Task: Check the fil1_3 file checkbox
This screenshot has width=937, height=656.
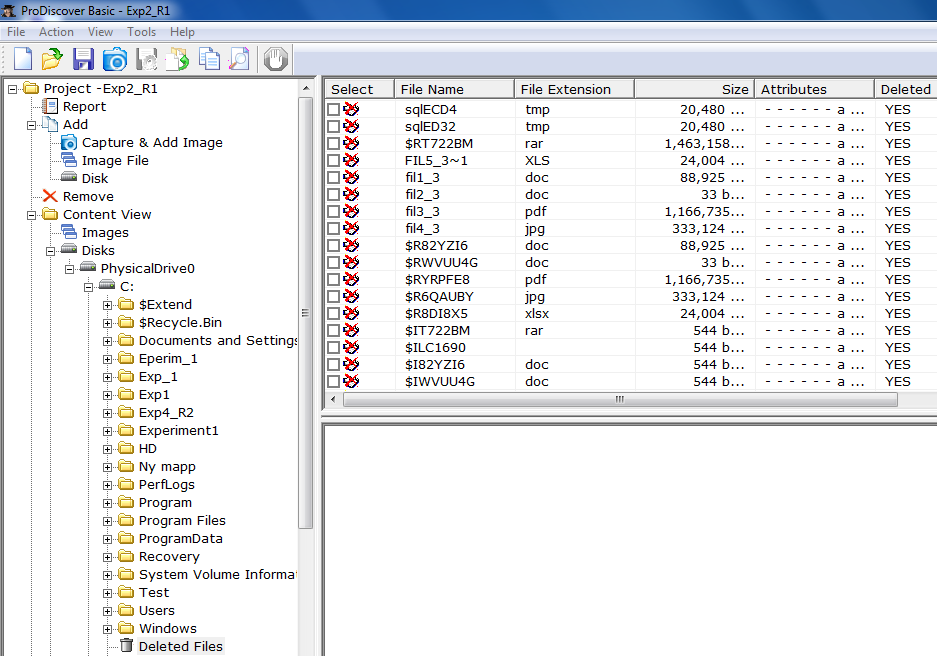Action: click(x=333, y=177)
